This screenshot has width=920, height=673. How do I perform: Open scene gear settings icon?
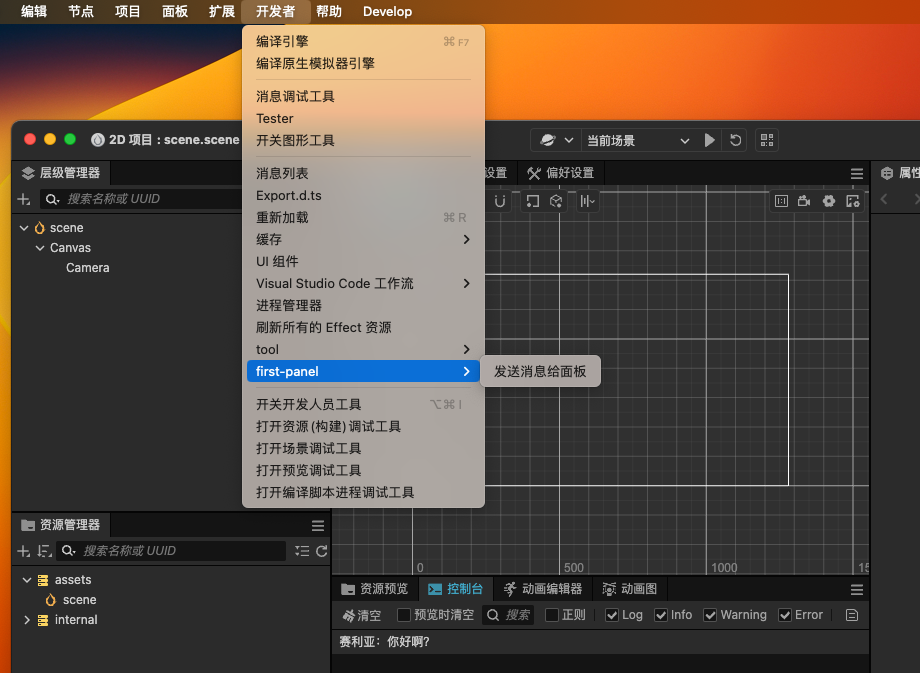[x=828, y=201]
